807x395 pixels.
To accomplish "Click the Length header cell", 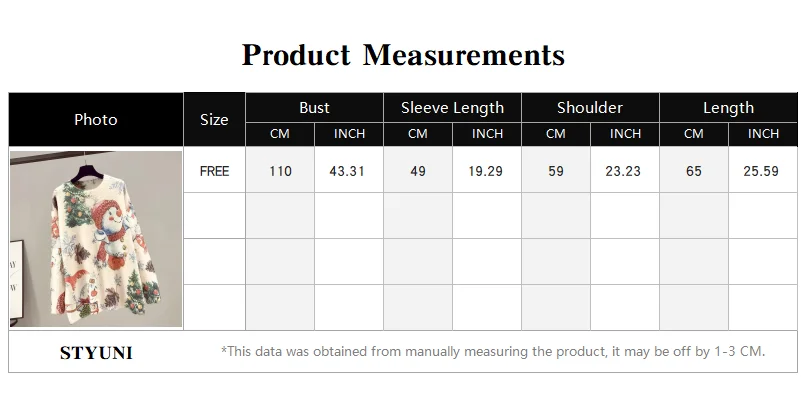I will [x=728, y=108].
